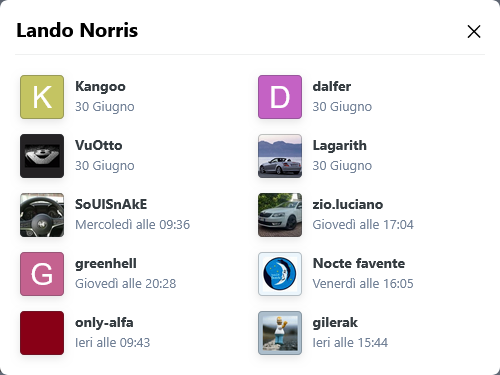Image resolution: width=500 pixels, height=375 pixels.
Task: Click Kangoo's letter K avatar
Action: (x=42, y=97)
